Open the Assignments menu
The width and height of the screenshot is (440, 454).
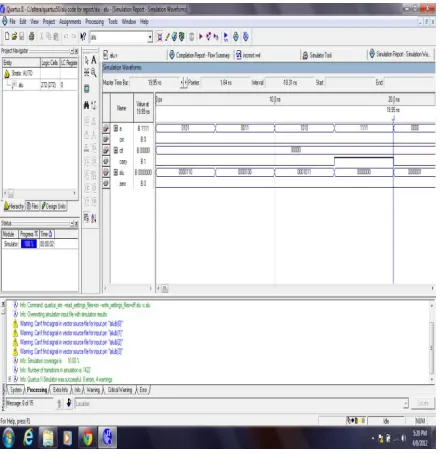coord(70,22)
